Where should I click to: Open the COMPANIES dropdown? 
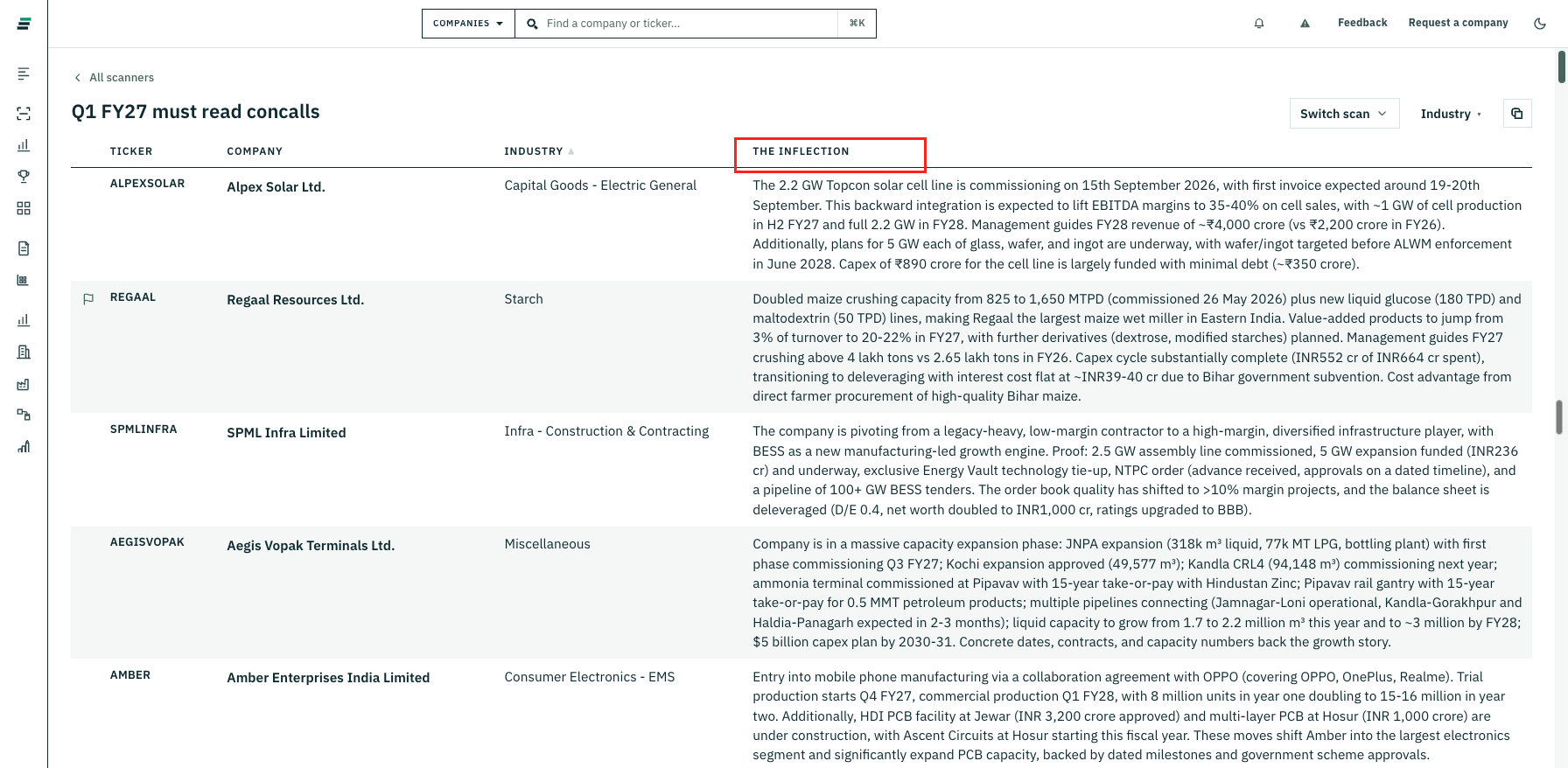[468, 24]
